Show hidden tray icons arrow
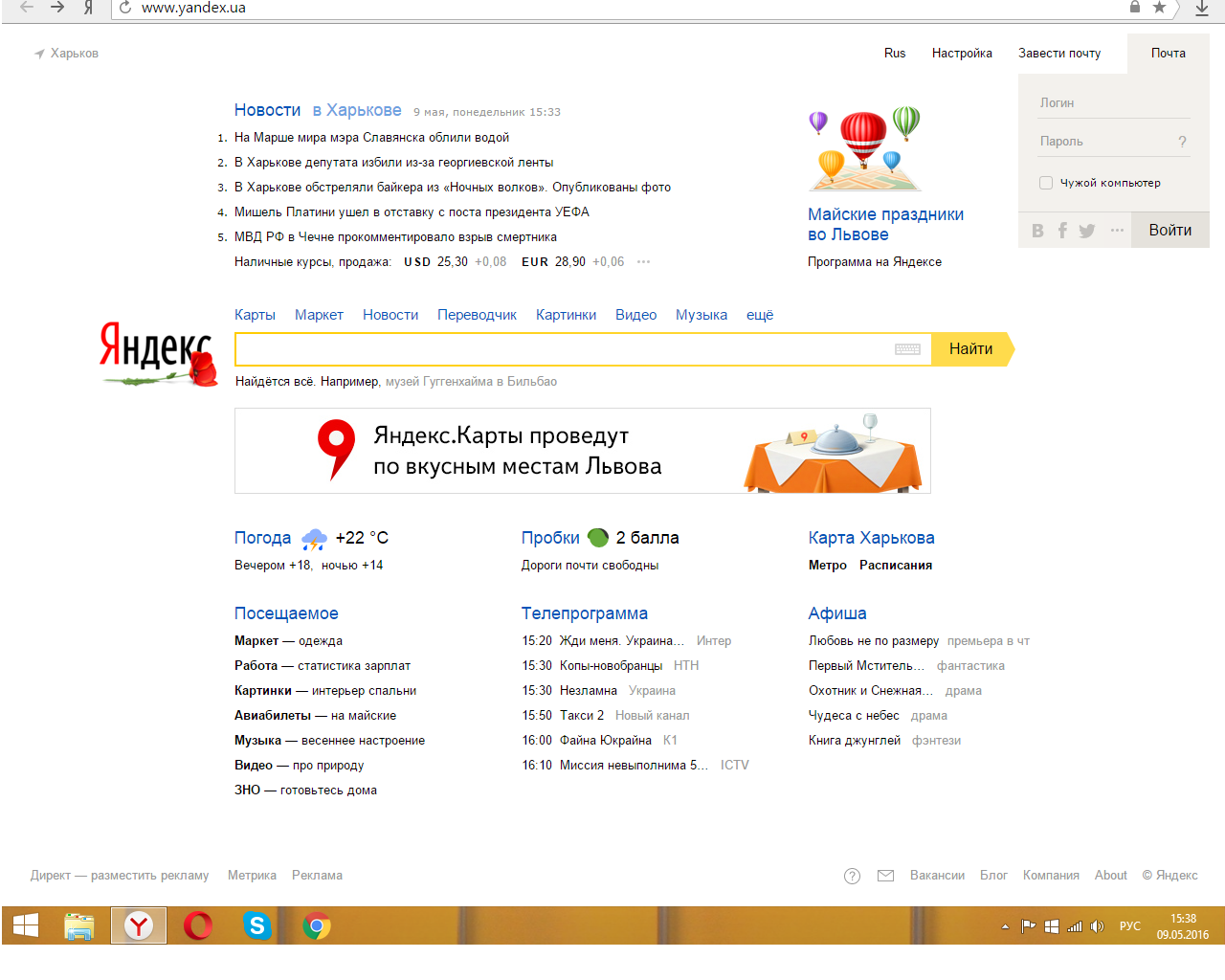This screenshot has height=980, width=1225. tap(1005, 926)
